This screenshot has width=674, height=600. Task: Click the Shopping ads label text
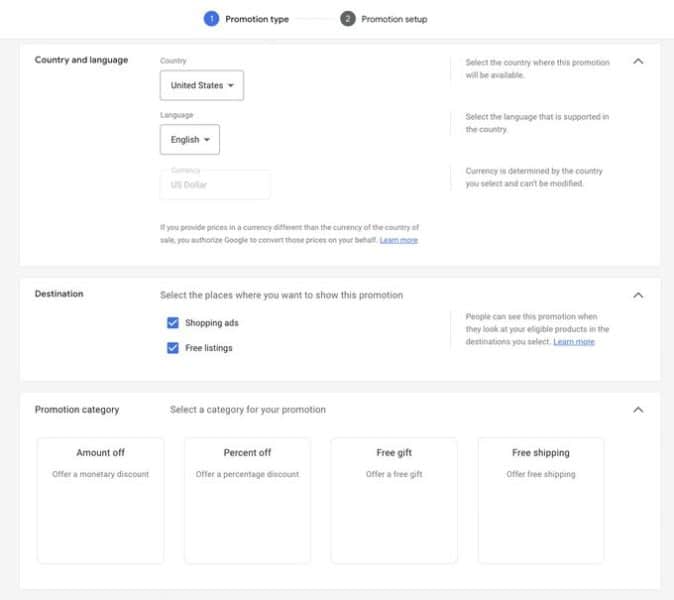click(x=212, y=323)
